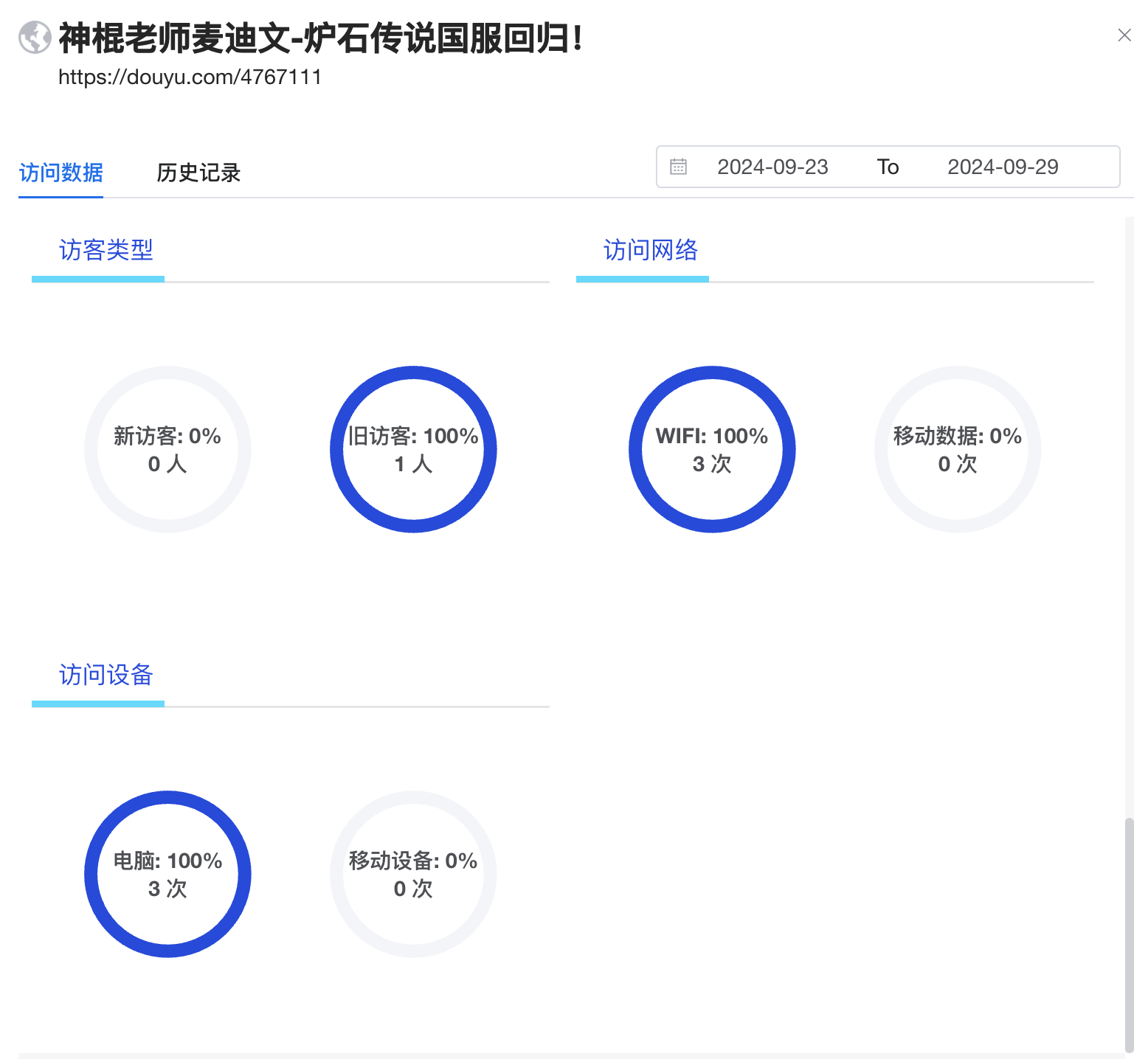Click the 电脑: 100% ring chart
This screenshot has width=1148, height=1059.
tap(167, 874)
